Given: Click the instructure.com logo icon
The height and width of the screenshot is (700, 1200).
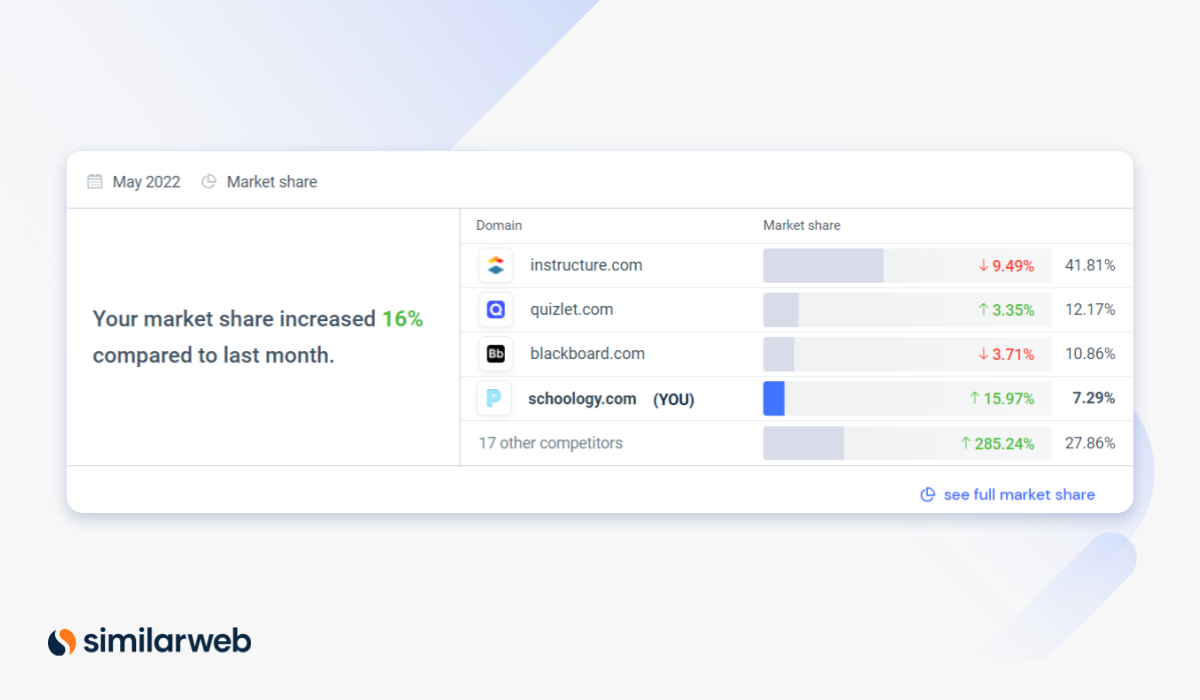Looking at the screenshot, I should (495, 266).
